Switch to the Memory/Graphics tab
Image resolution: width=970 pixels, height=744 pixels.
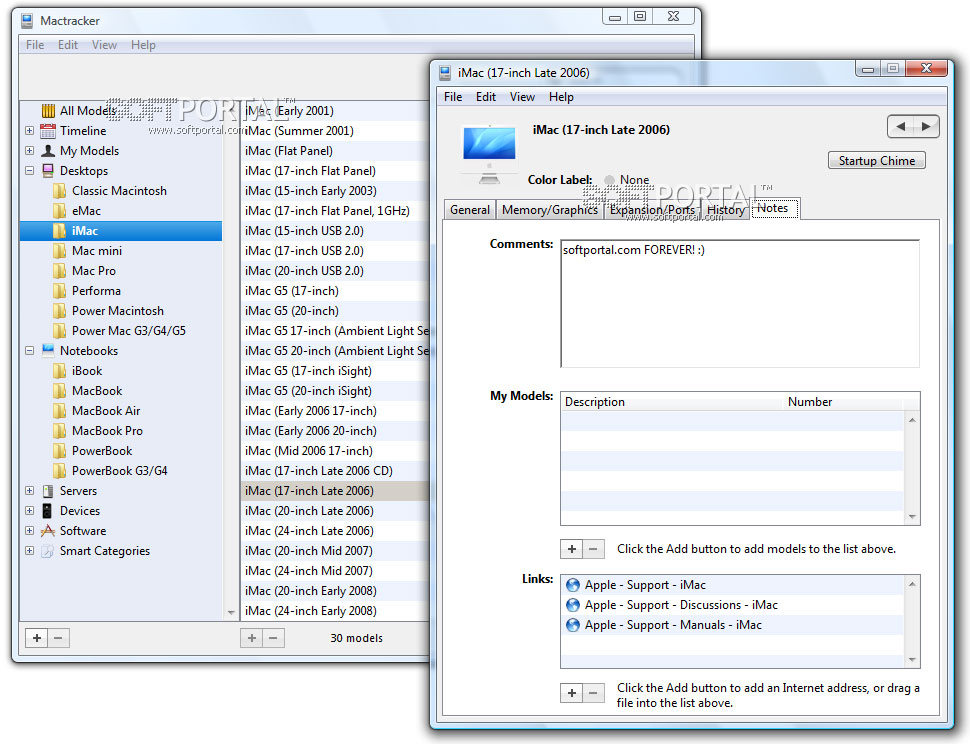click(549, 210)
